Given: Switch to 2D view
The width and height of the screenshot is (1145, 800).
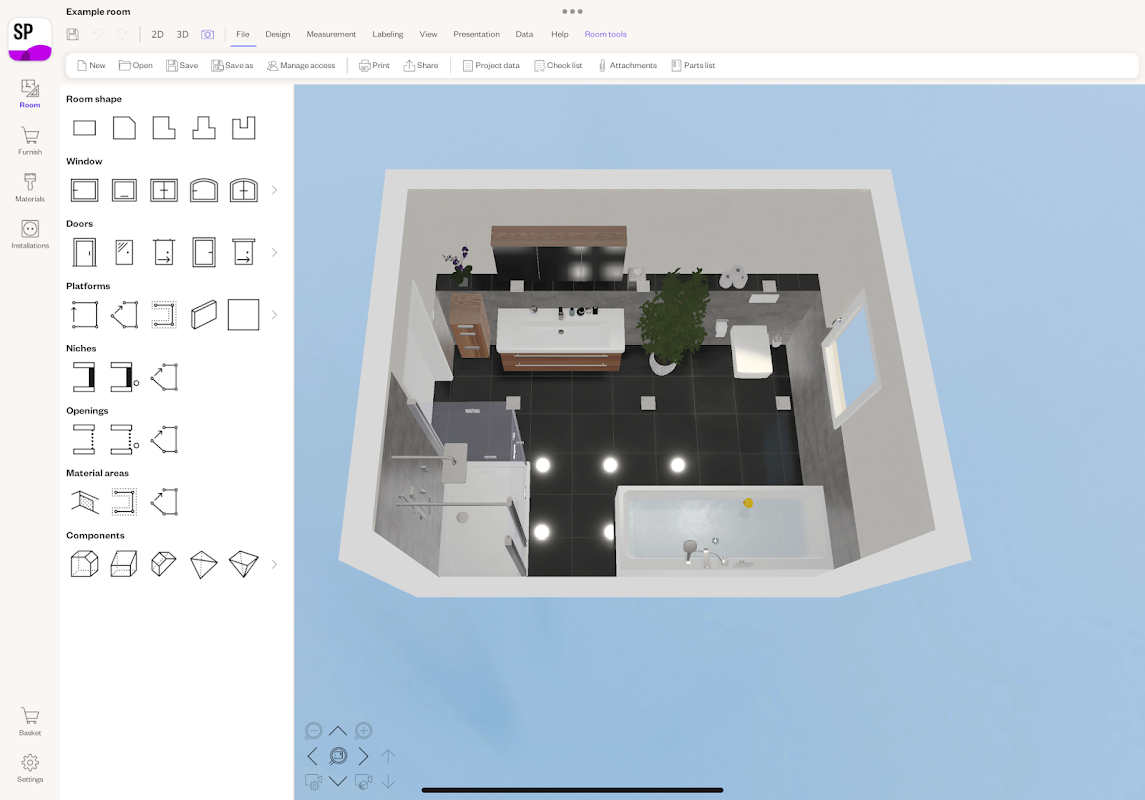Looking at the screenshot, I should [157, 34].
